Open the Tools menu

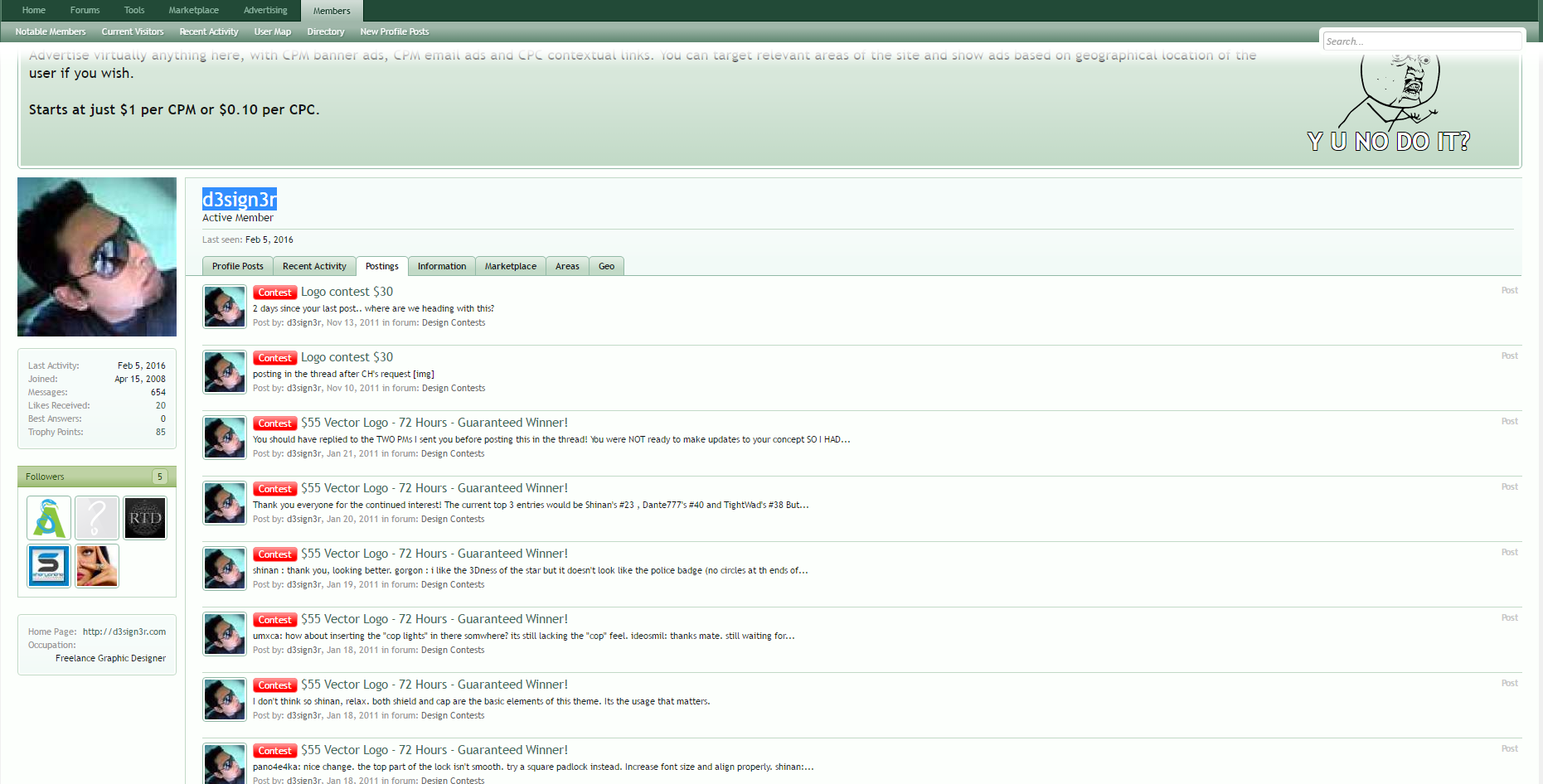134,10
